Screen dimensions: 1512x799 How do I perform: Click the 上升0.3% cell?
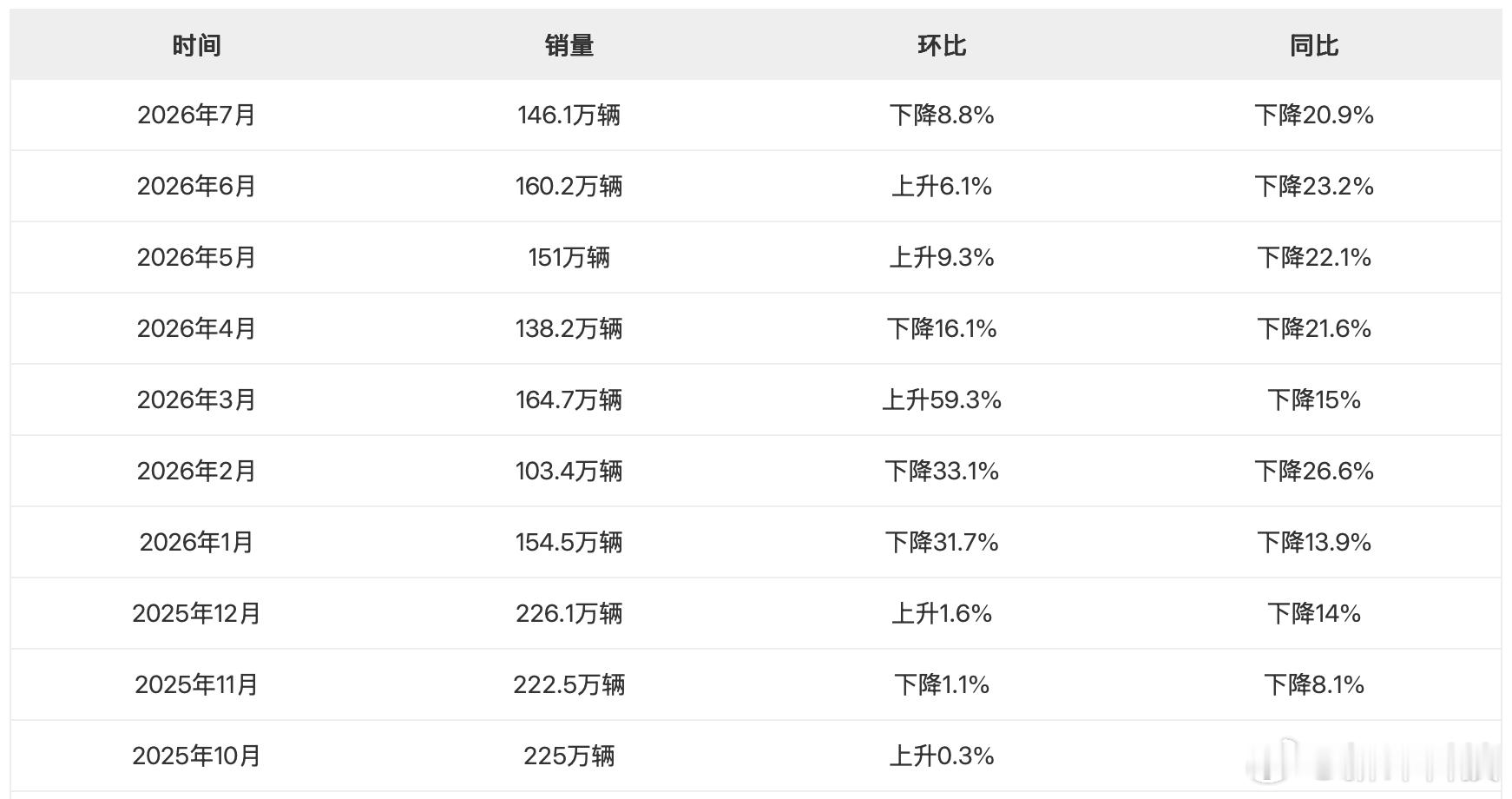coord(942,756)
